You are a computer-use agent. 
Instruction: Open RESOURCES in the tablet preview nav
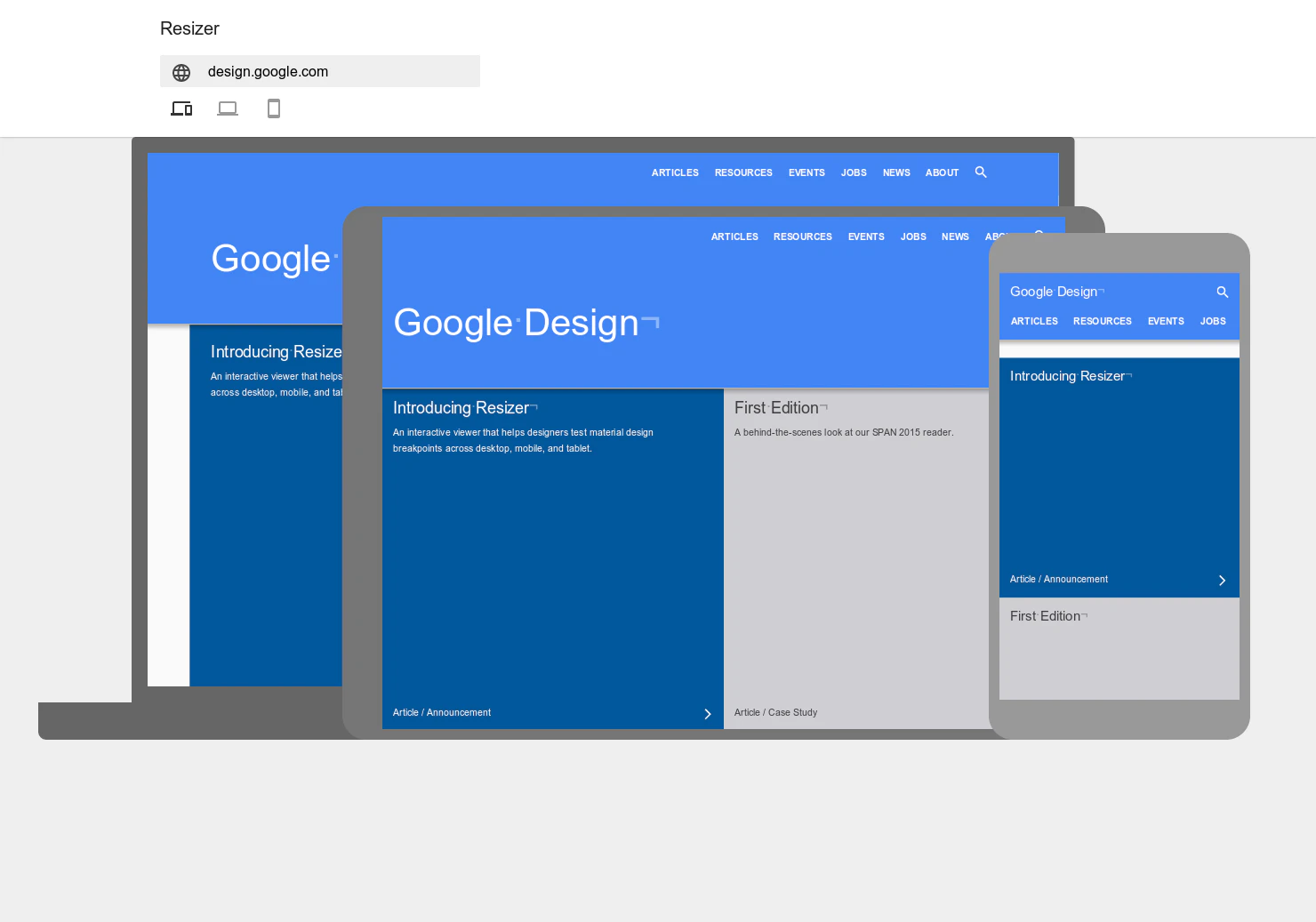[803, 237]
